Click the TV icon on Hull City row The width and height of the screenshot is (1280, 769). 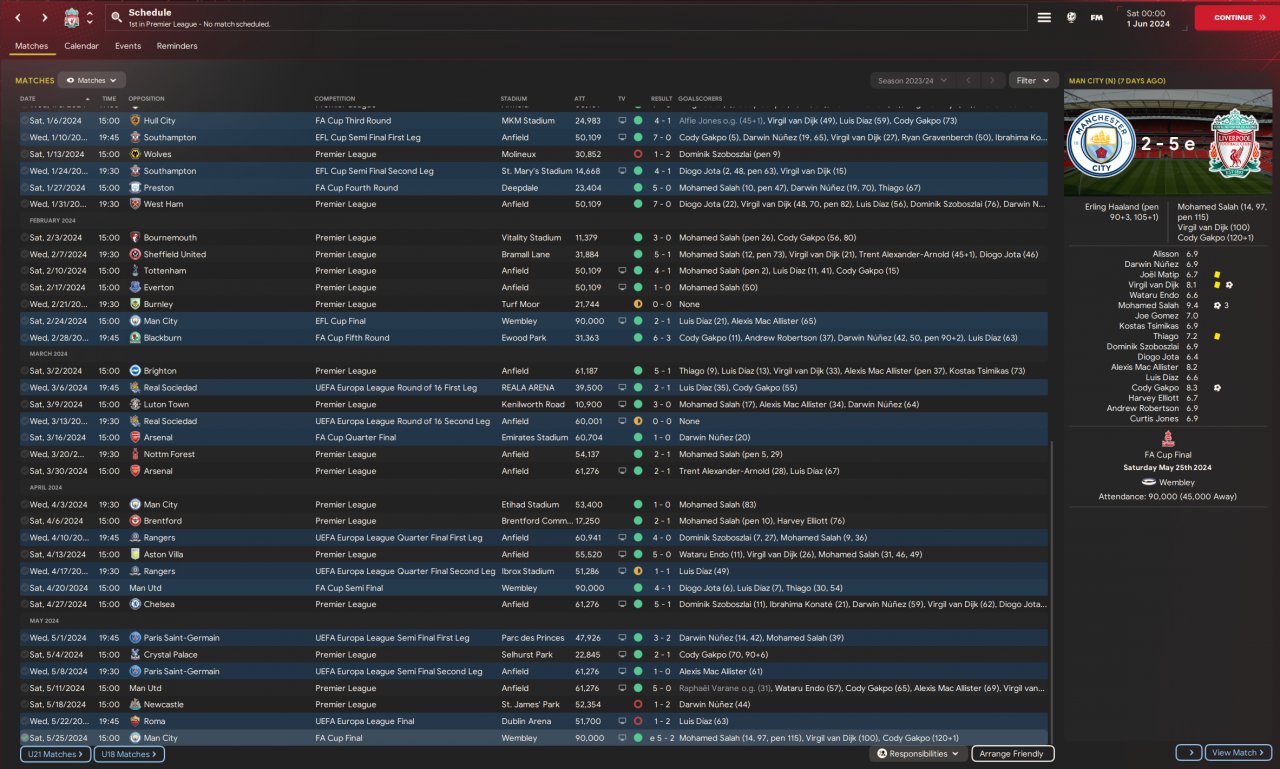tap(622, 121)
